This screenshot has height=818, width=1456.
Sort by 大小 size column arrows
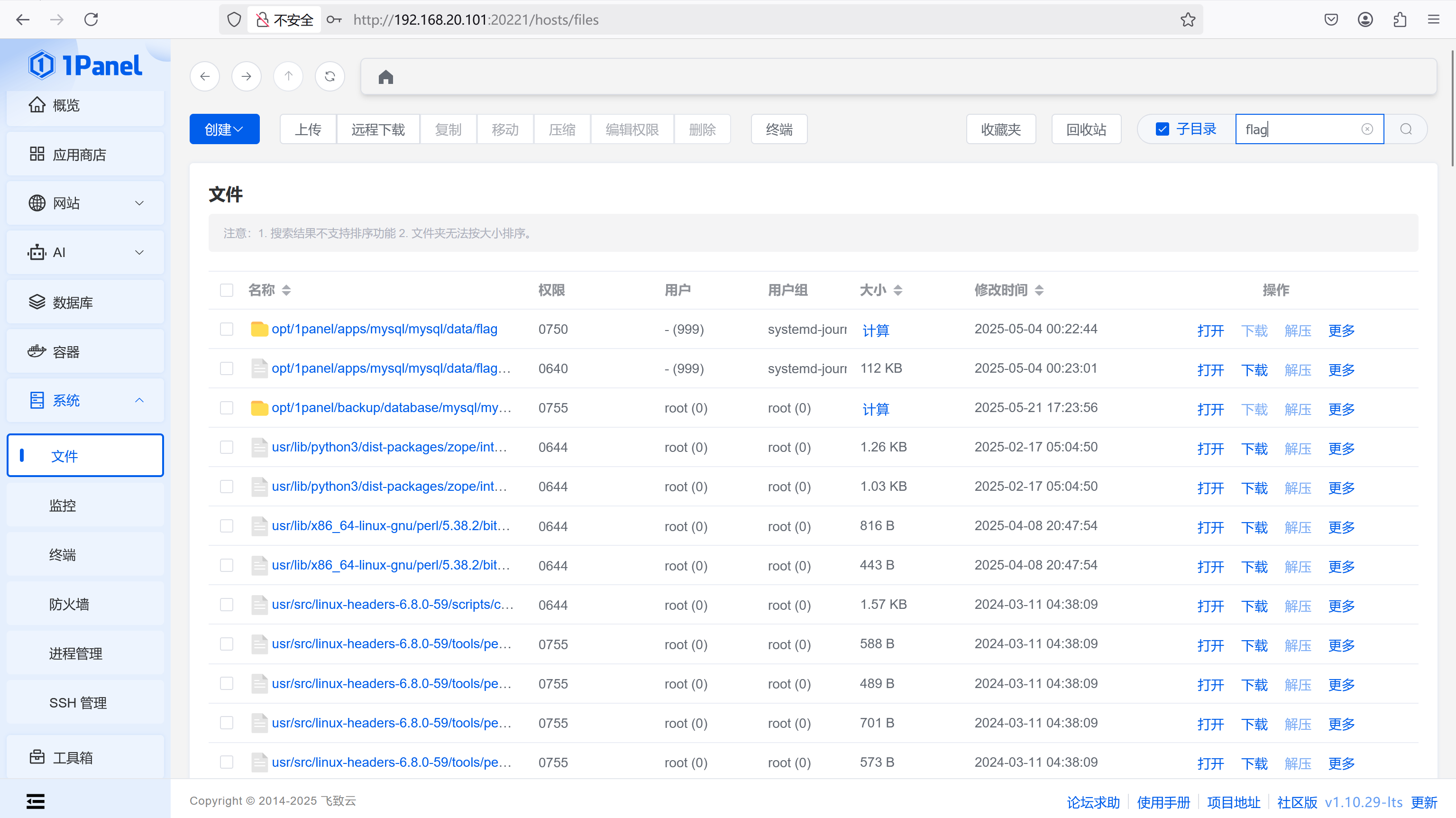(897, 291)
